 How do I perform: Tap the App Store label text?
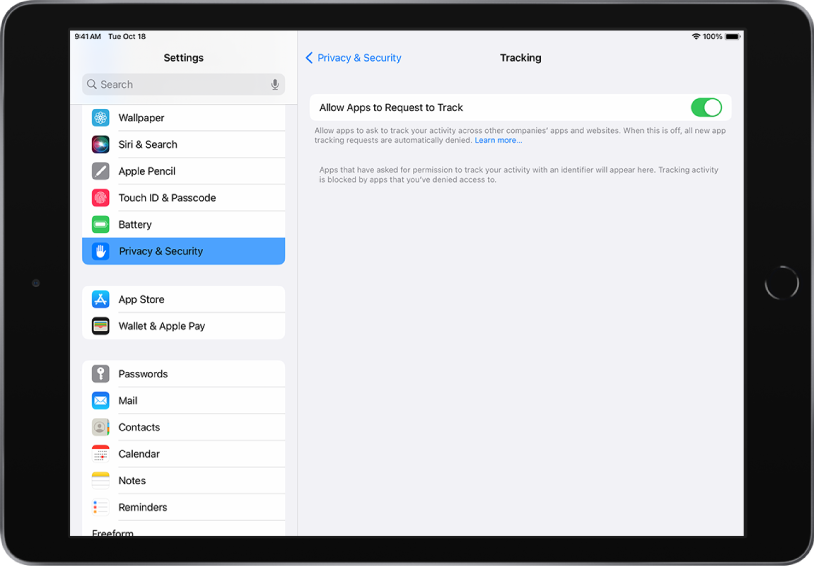click(x=141, y=299)
